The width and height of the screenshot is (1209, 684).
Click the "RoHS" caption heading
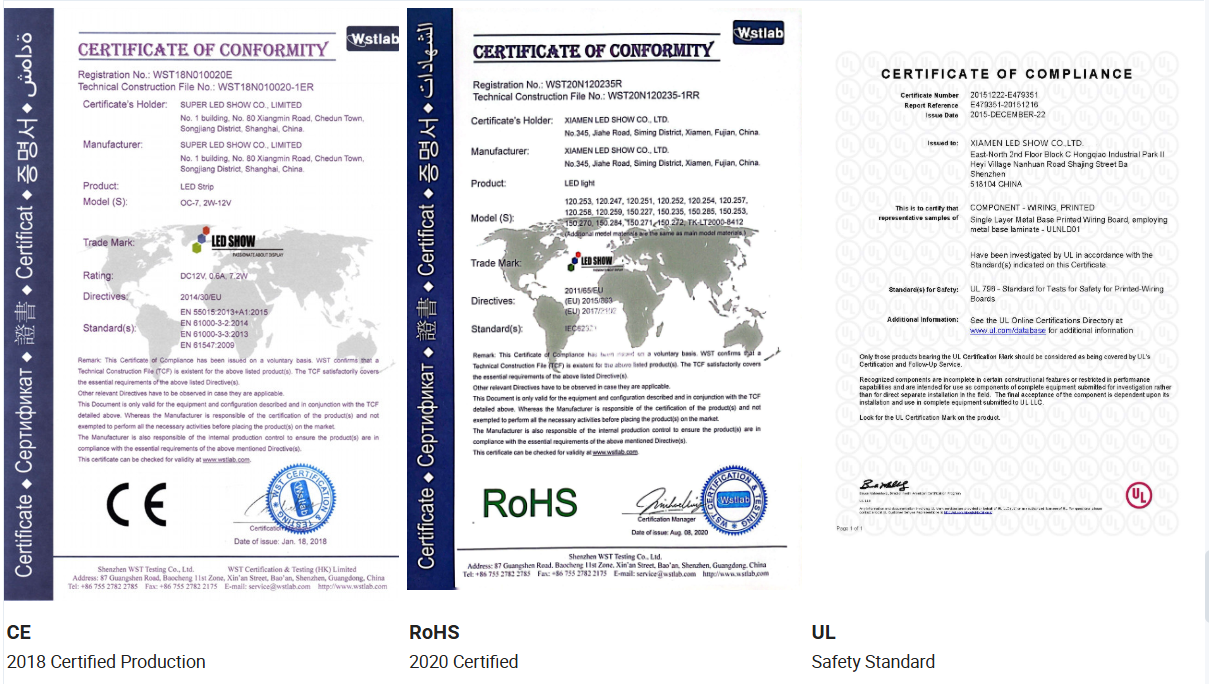pos(434,632)
